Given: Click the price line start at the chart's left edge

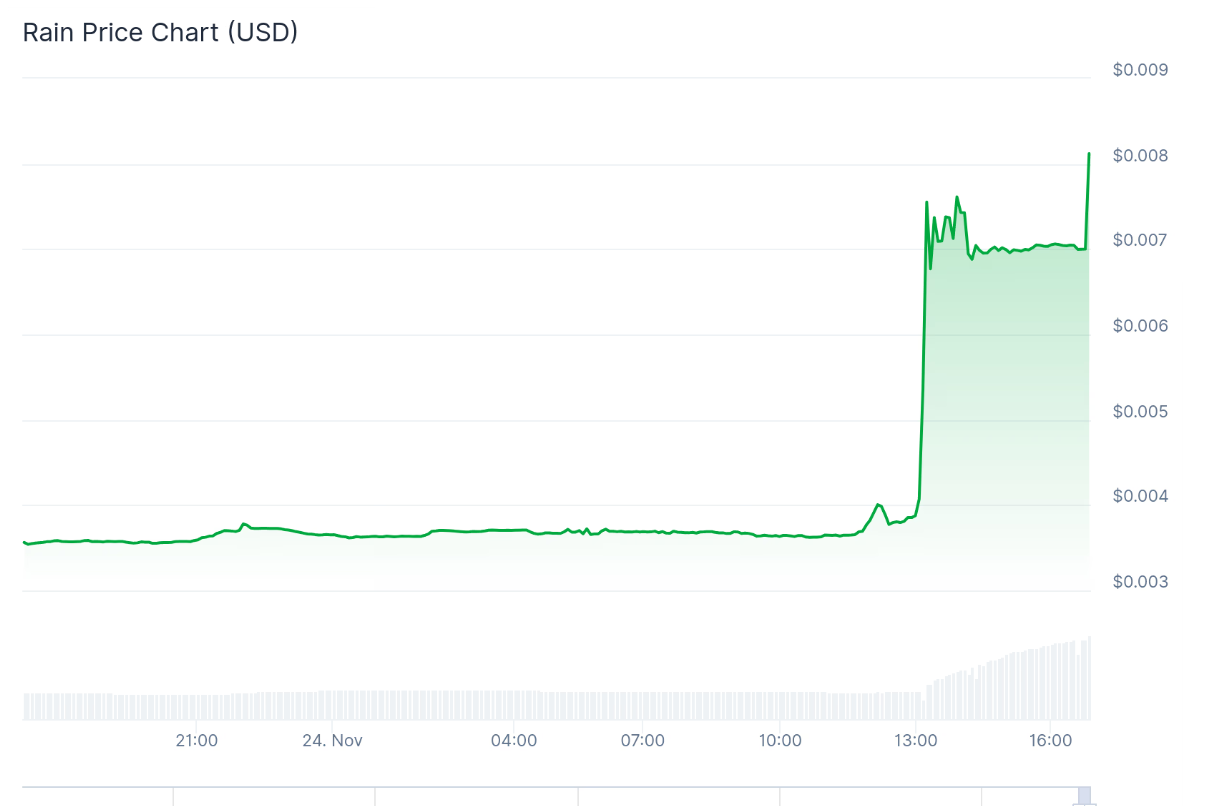Looking at the screenshot, I should click(25, 543).
